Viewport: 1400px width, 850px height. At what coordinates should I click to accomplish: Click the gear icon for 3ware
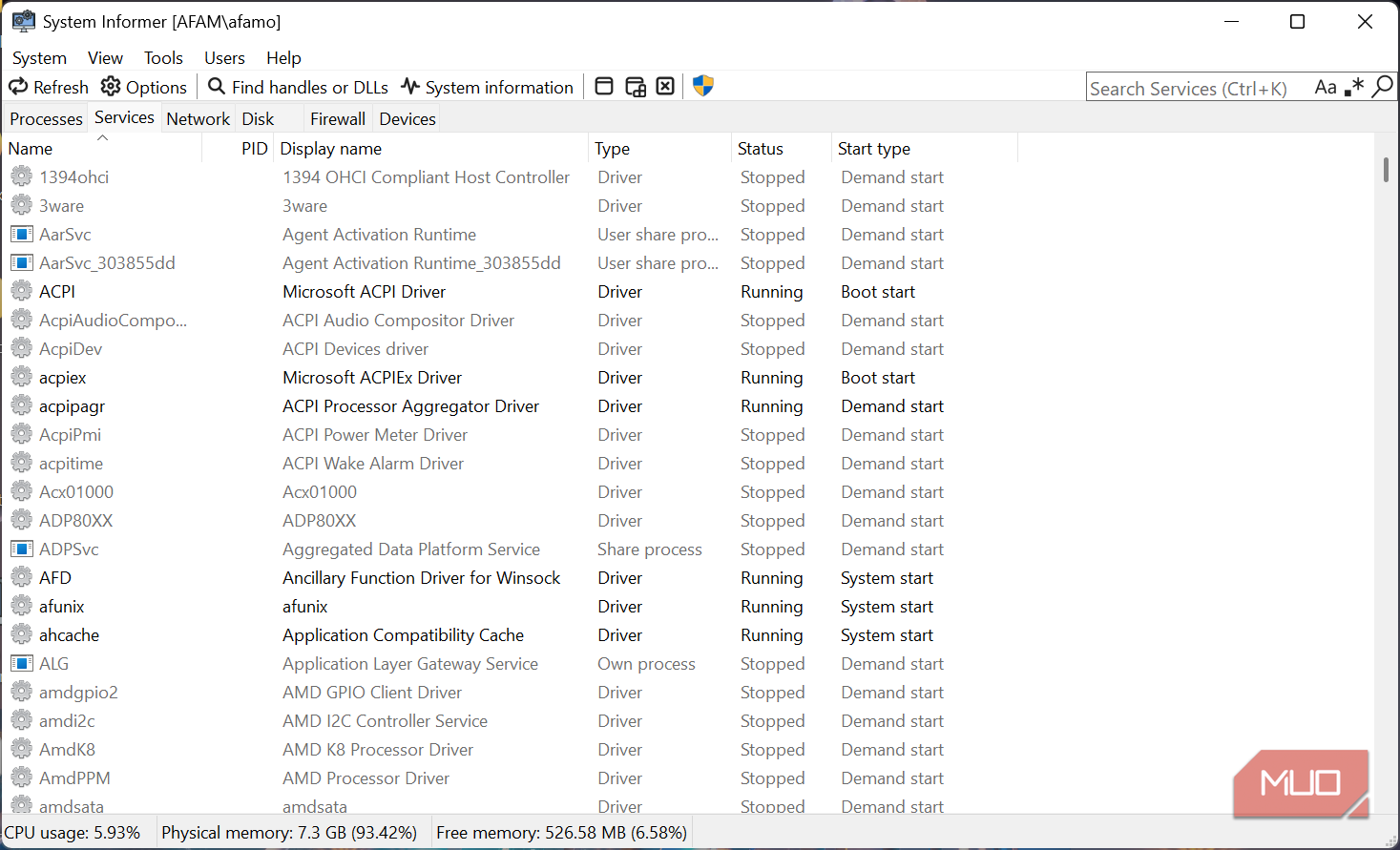(21, 205)
